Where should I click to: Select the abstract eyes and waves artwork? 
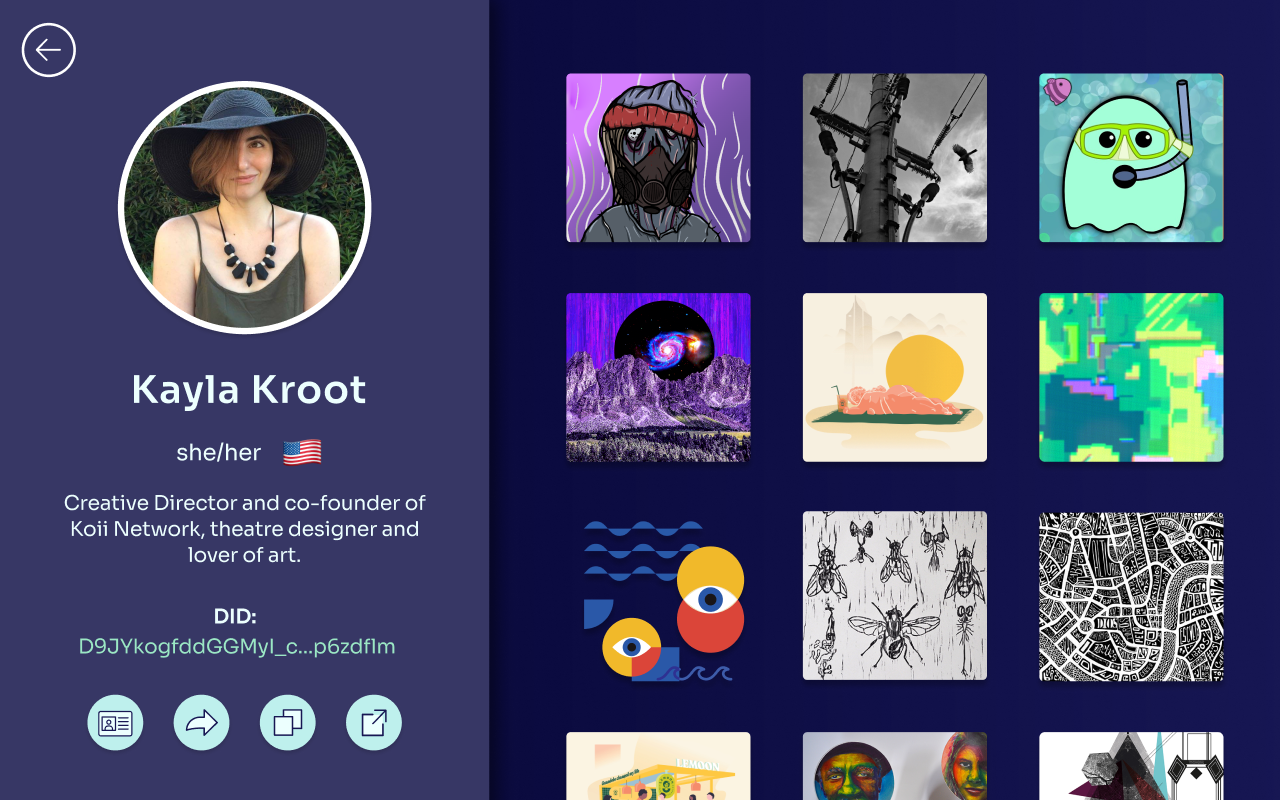(658, 596)
